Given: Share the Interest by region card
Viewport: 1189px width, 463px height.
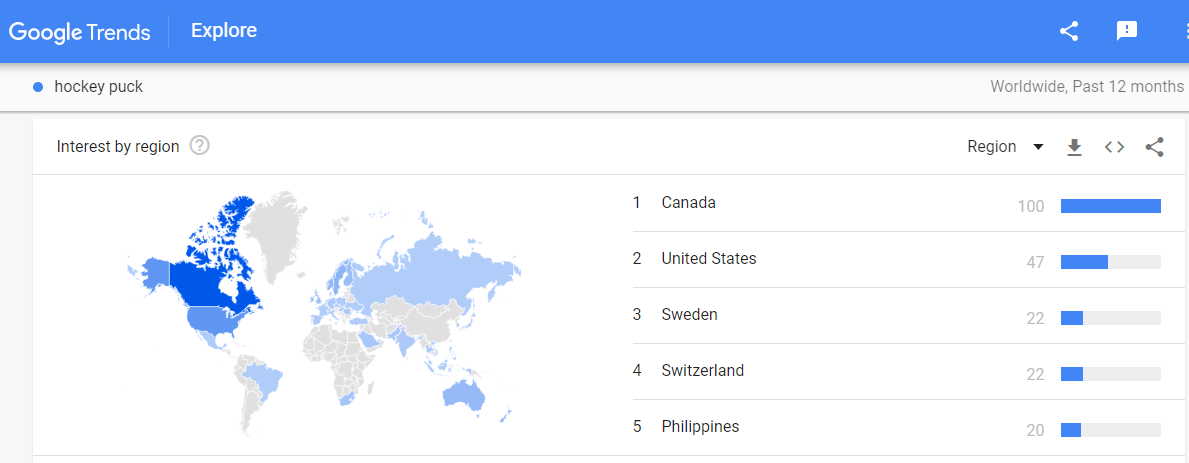Looking at the screenshot, I should (x=1154, y=147).
